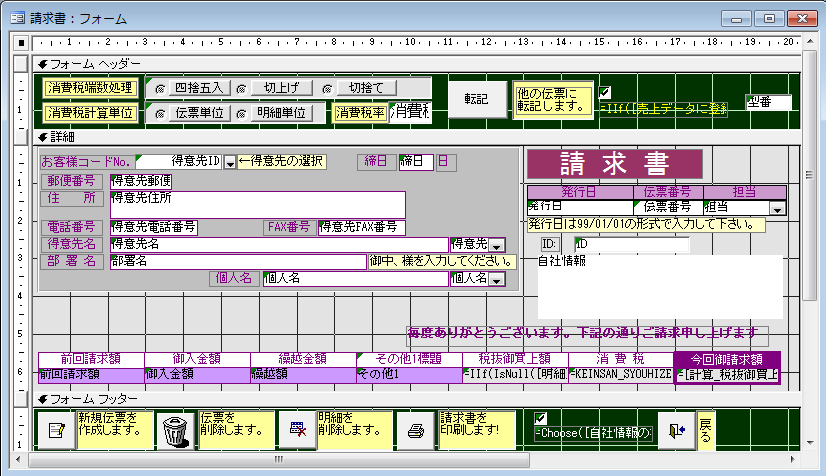Select the 伝票単位 tax unit toggle

tap(199, 113)
